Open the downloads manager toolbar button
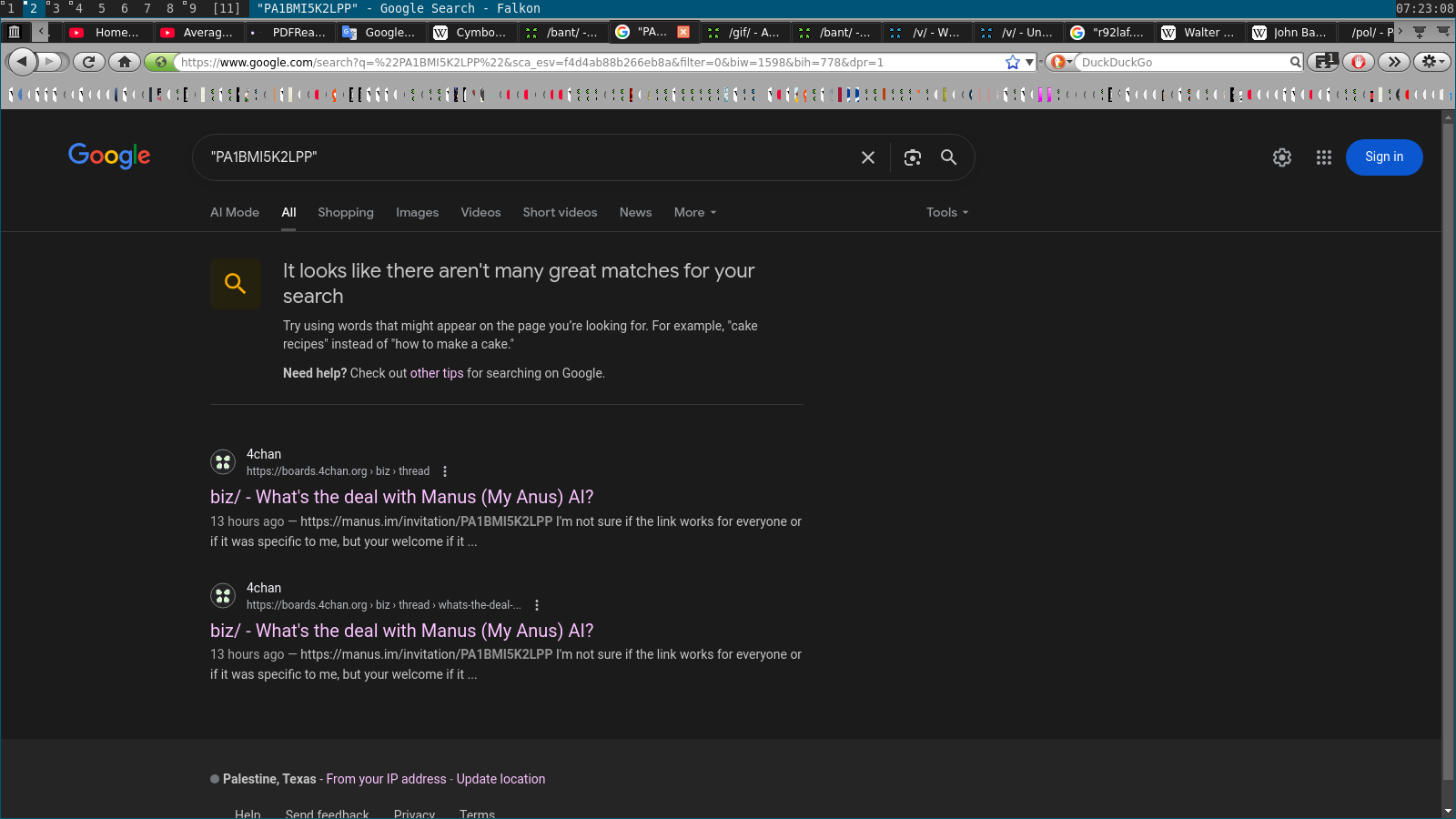The image size is (1456, 819). tap(1322, 62)
